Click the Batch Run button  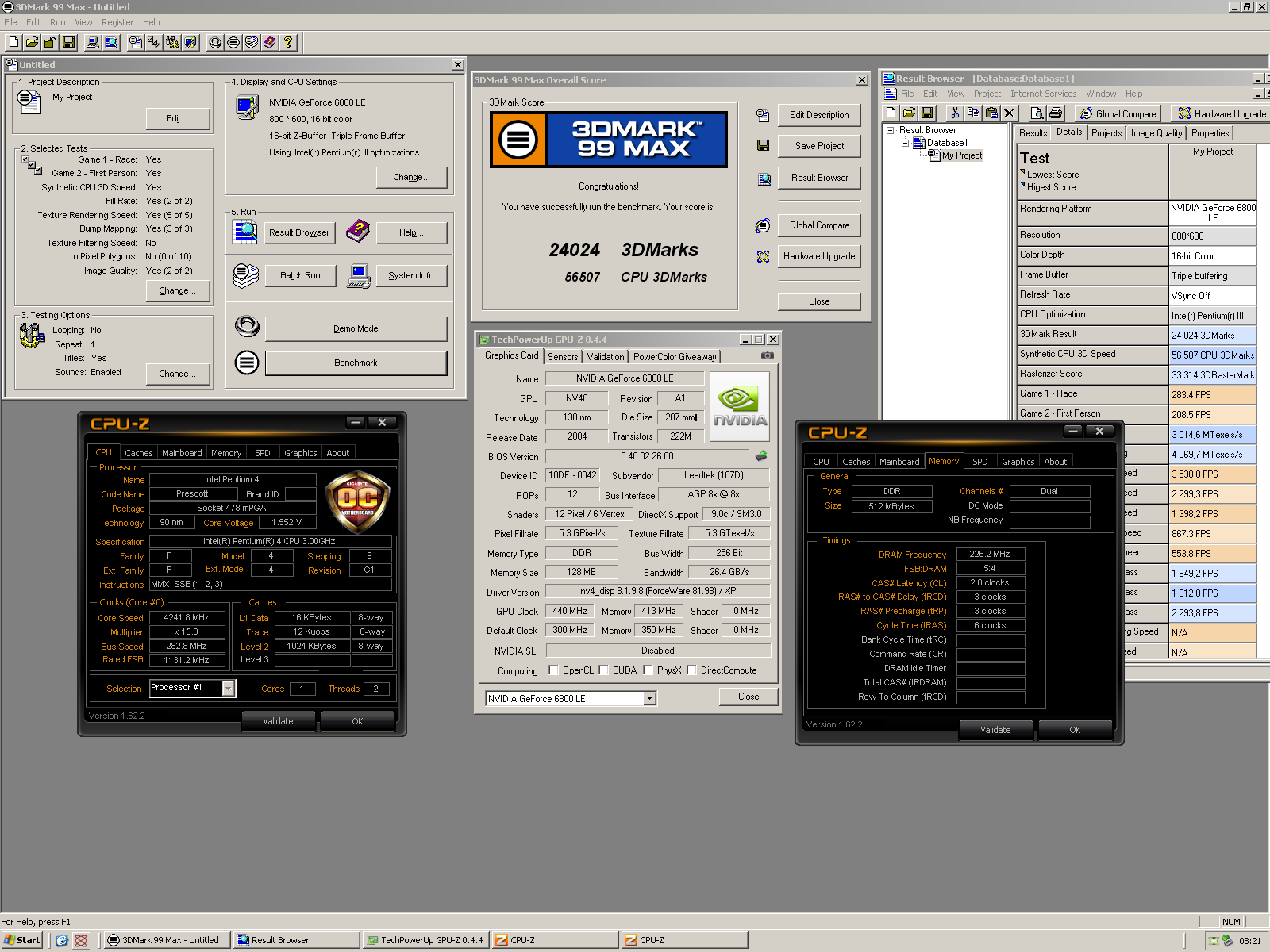point(300,275)
